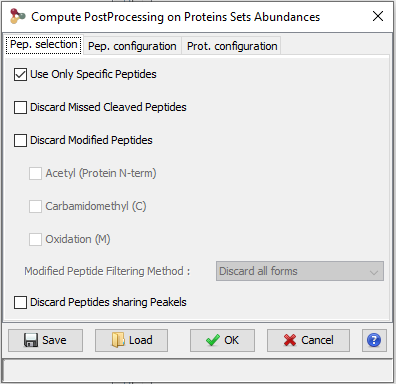Toggle the Oxidation (M) checkbox

pos(35,239)
